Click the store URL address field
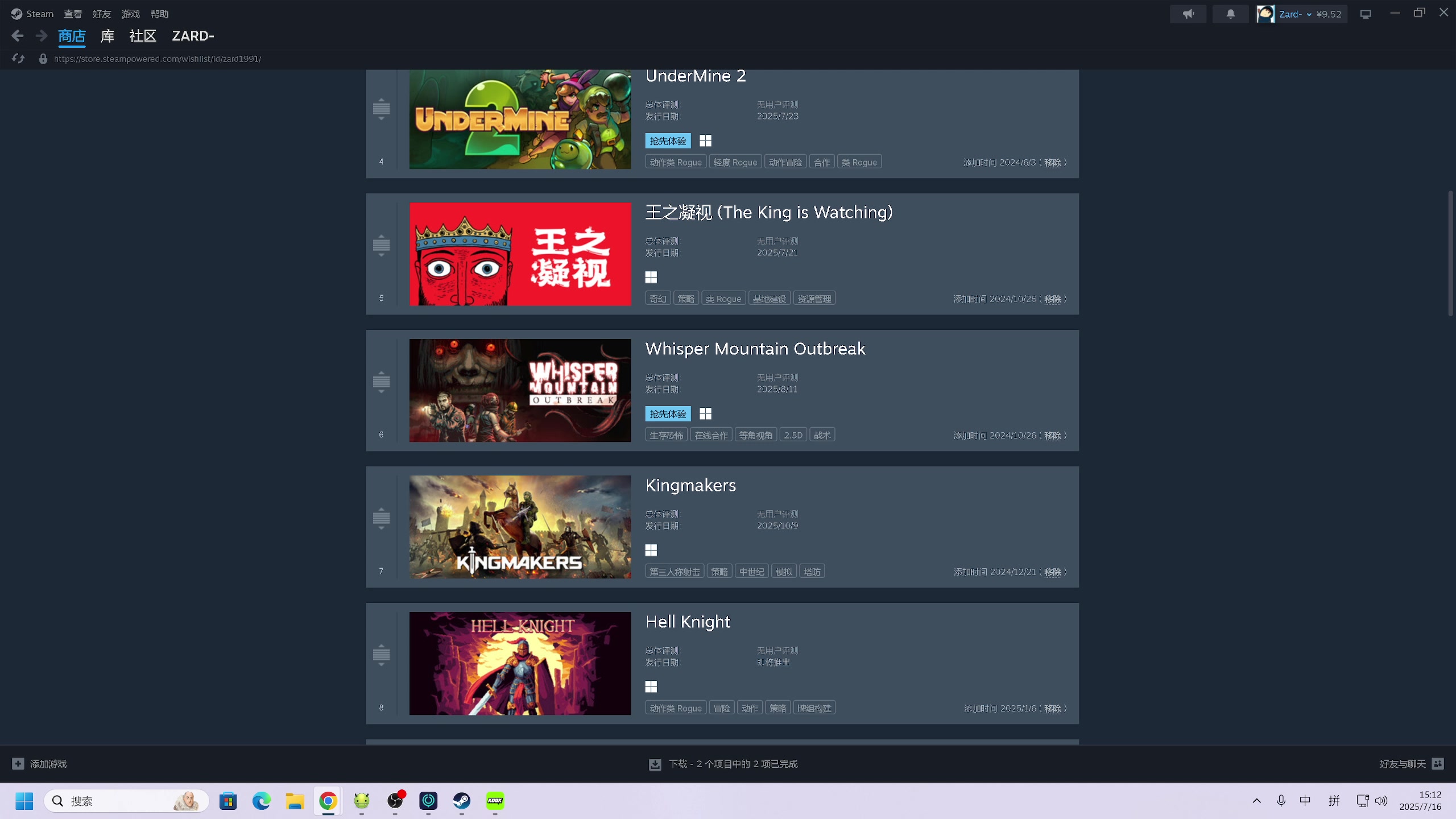The height and width of the screenshot is (819, 1456). tap(158, 59)
